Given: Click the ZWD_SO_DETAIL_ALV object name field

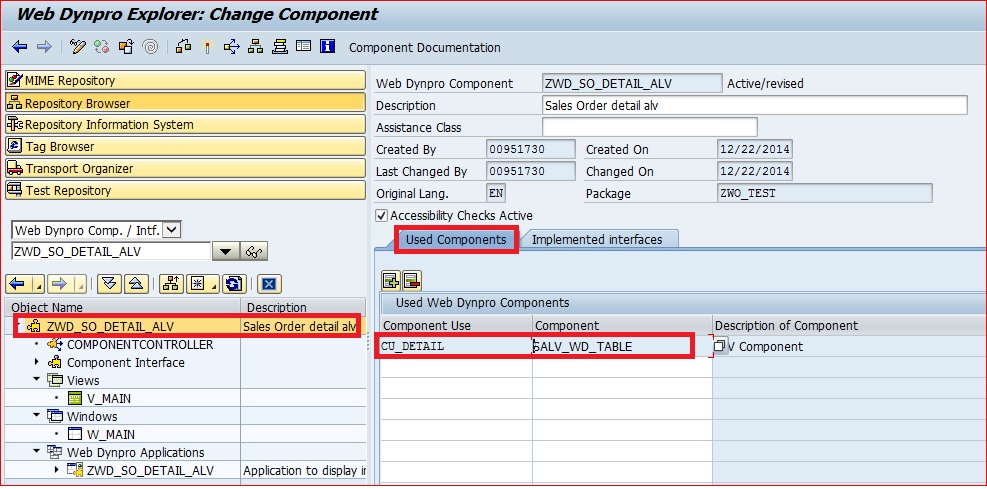Looking at the screenshot, I should tap(111, 252).
